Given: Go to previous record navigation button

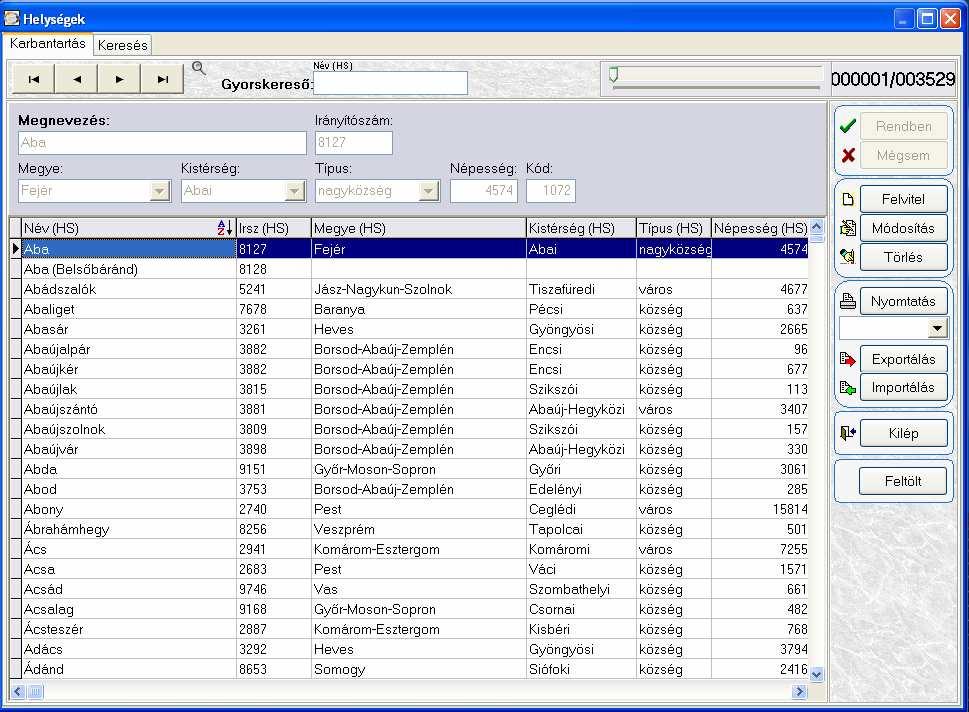Looking at the screenshot, I should pos(77,79).
